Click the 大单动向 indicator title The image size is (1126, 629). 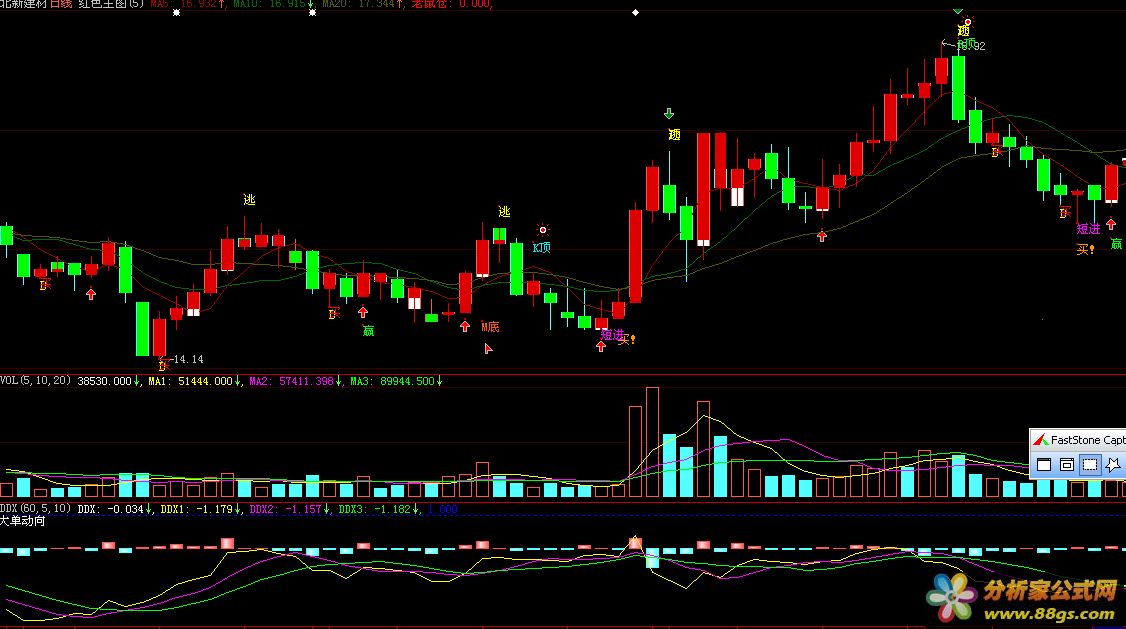23,521
